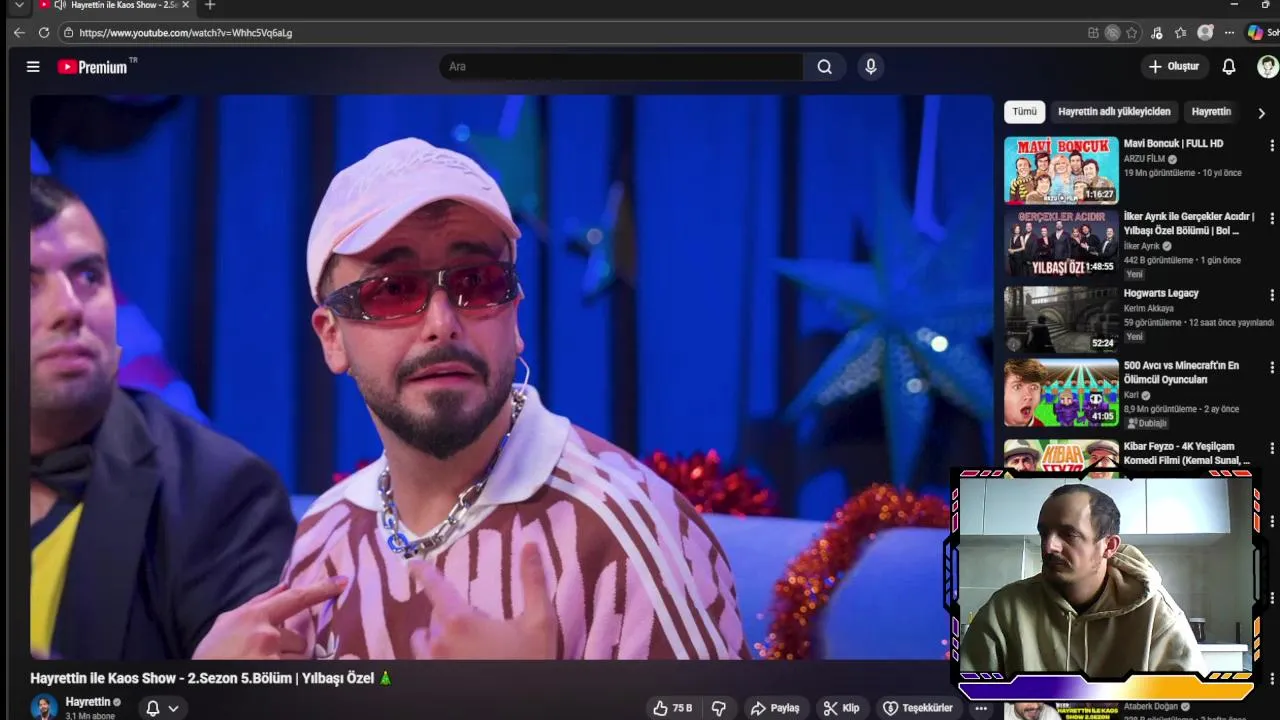
Task: Open the YouTube hamburger guide menu
Action: point(33,67)
